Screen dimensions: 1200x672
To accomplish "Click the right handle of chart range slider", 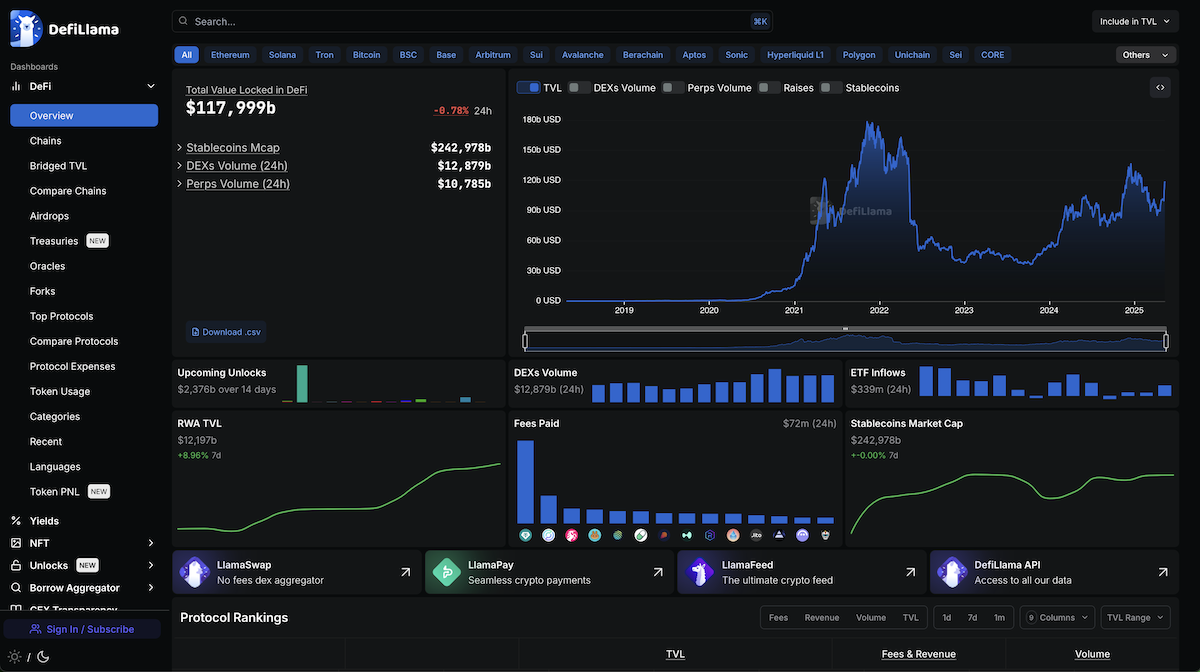I will (x=1166, y=341).
